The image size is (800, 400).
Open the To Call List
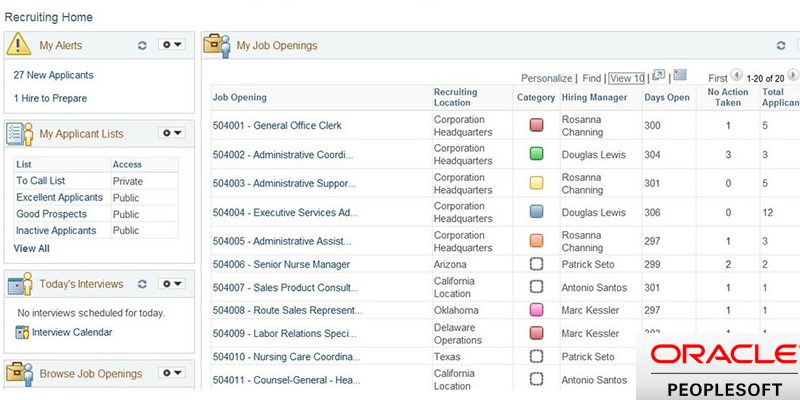pyautogui.click(x=41, y=181)
